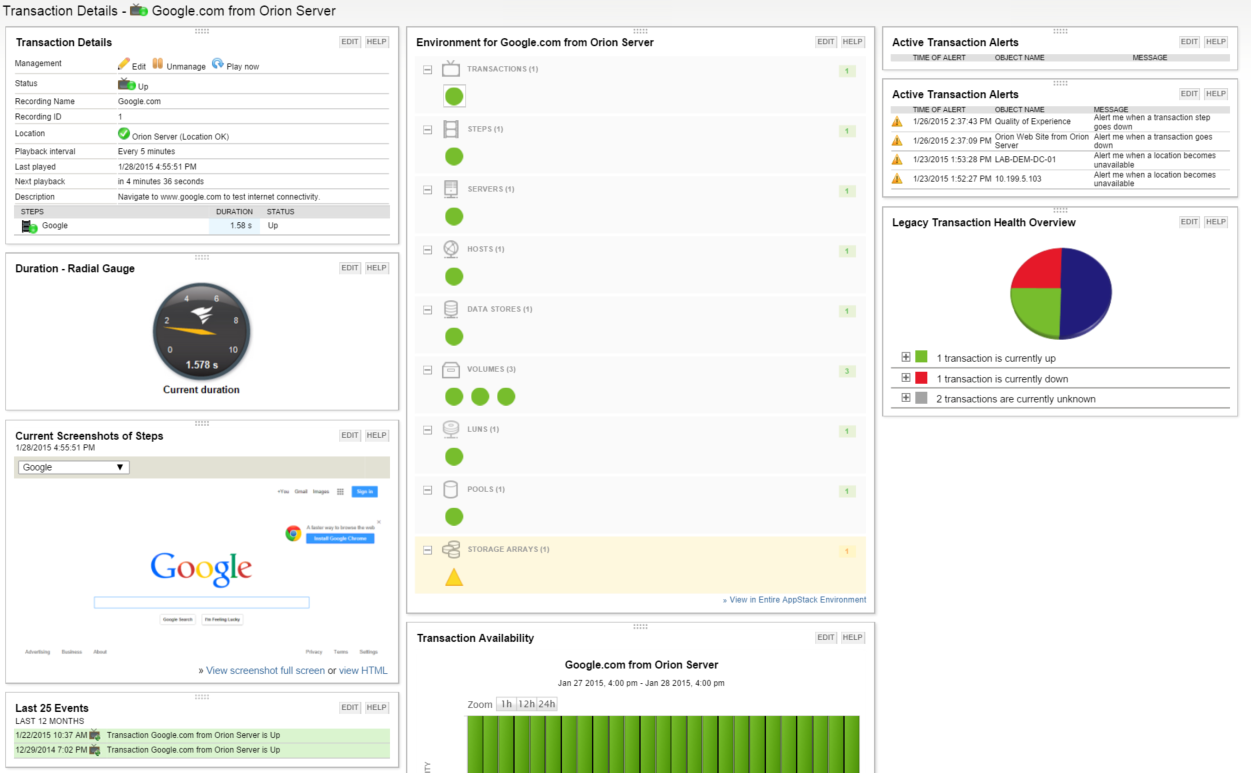Open the view HTML link

click(x=363, y=670)
